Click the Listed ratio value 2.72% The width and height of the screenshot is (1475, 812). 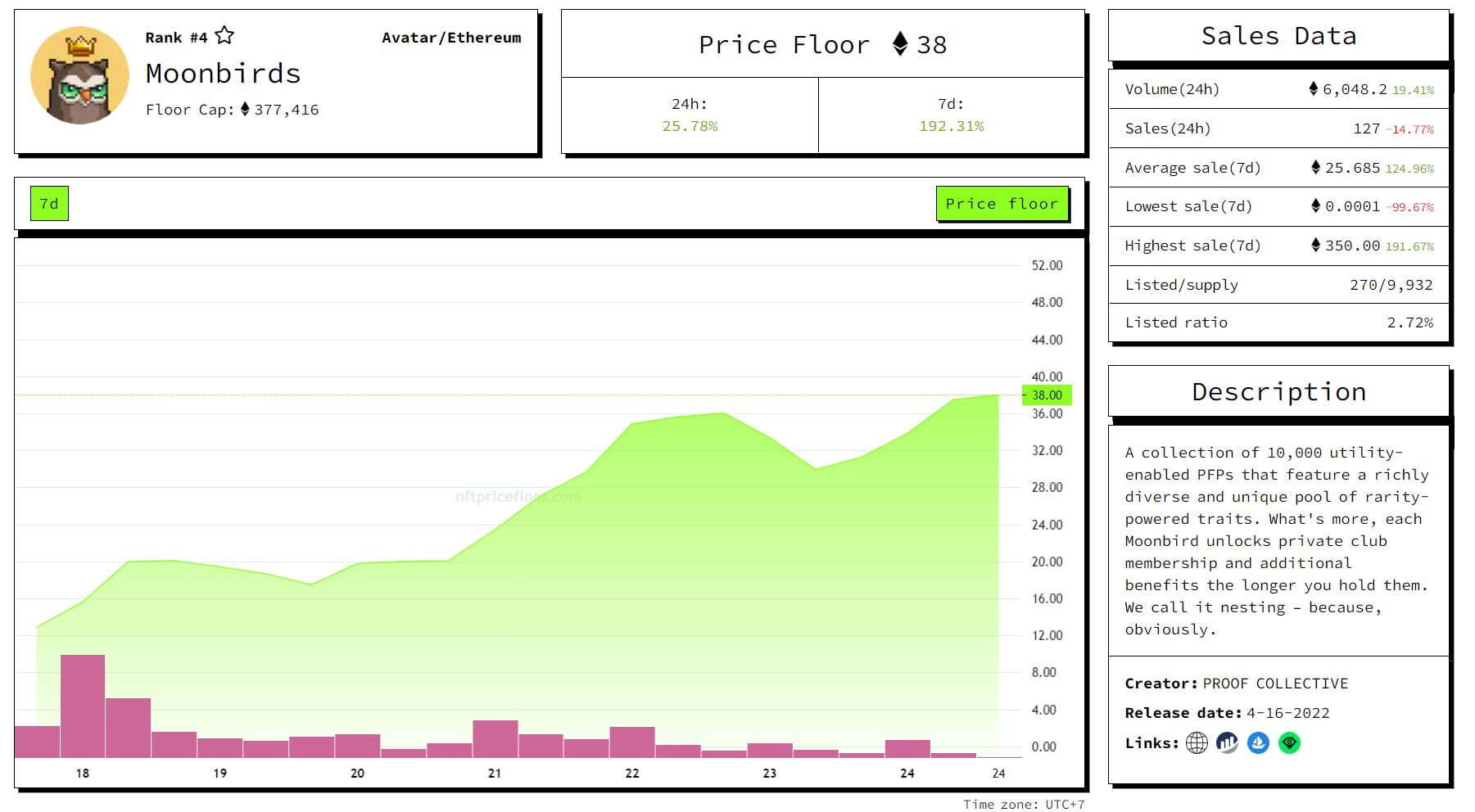1410,323
